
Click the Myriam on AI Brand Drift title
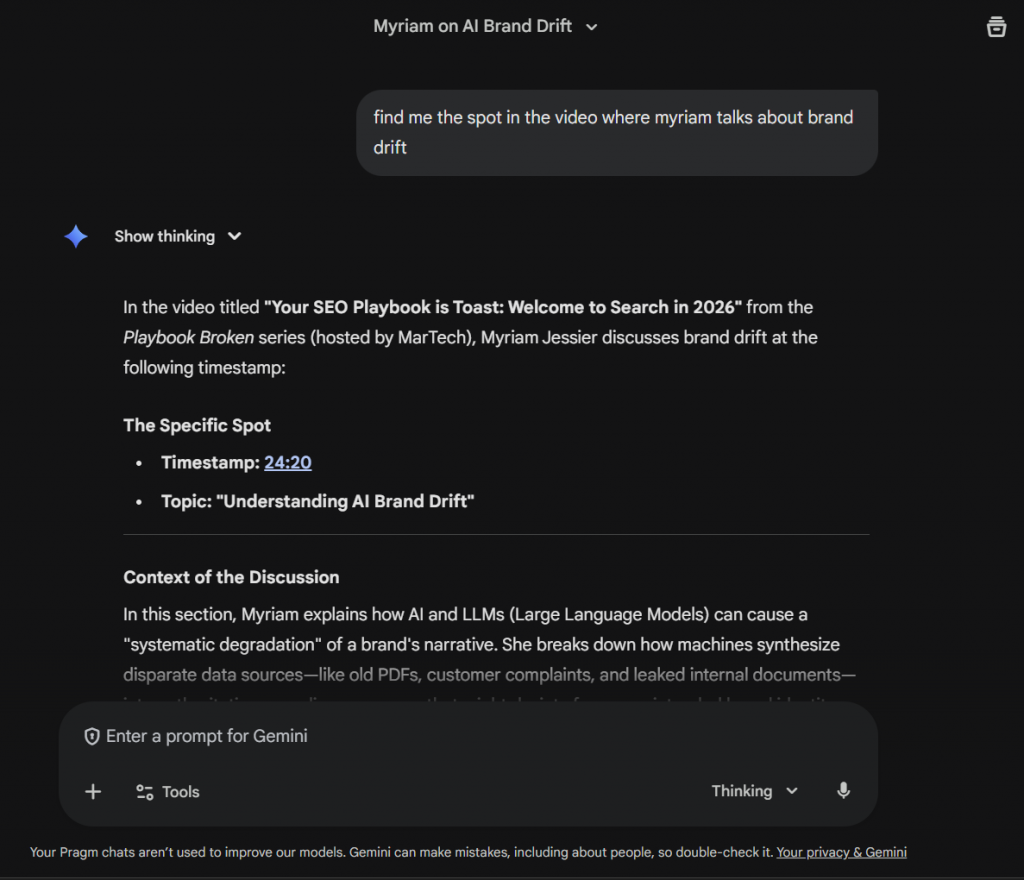pos(472,26)
